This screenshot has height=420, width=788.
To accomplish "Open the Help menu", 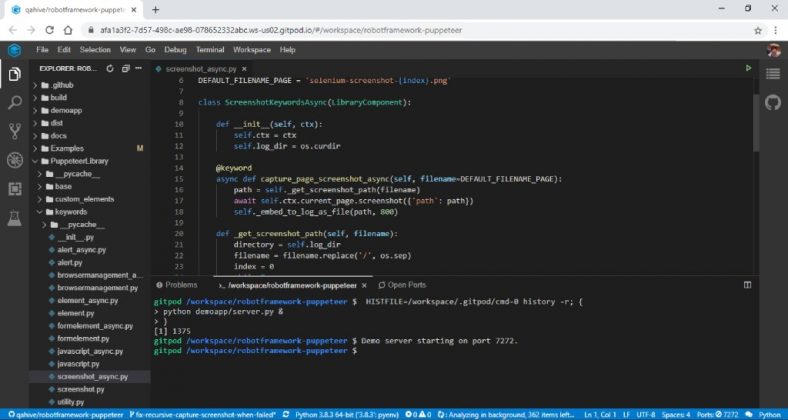I will 287,50.
